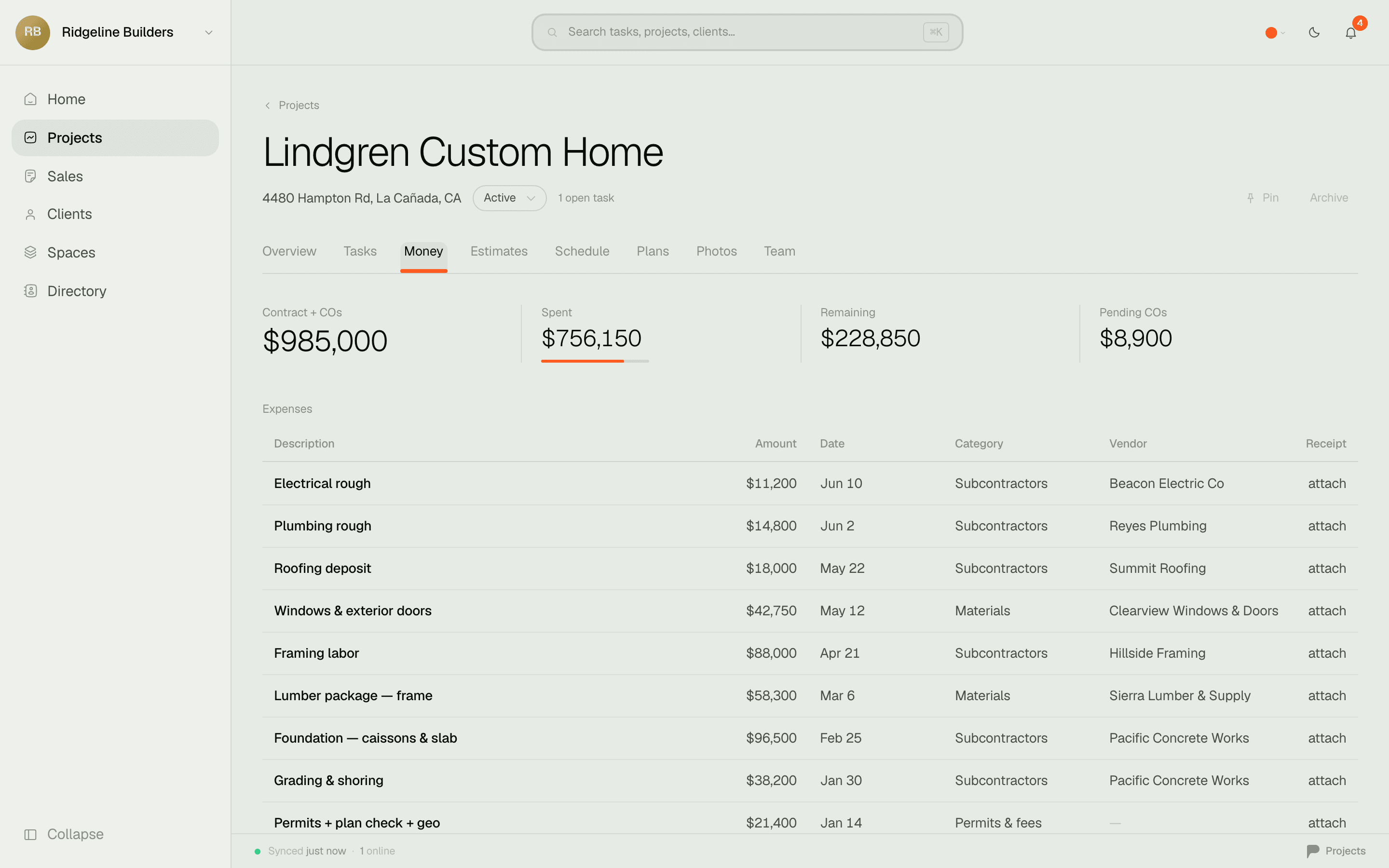1389x868 pixels.
Task: Attach receipt for Framing labor
Action: point(1326,654)
